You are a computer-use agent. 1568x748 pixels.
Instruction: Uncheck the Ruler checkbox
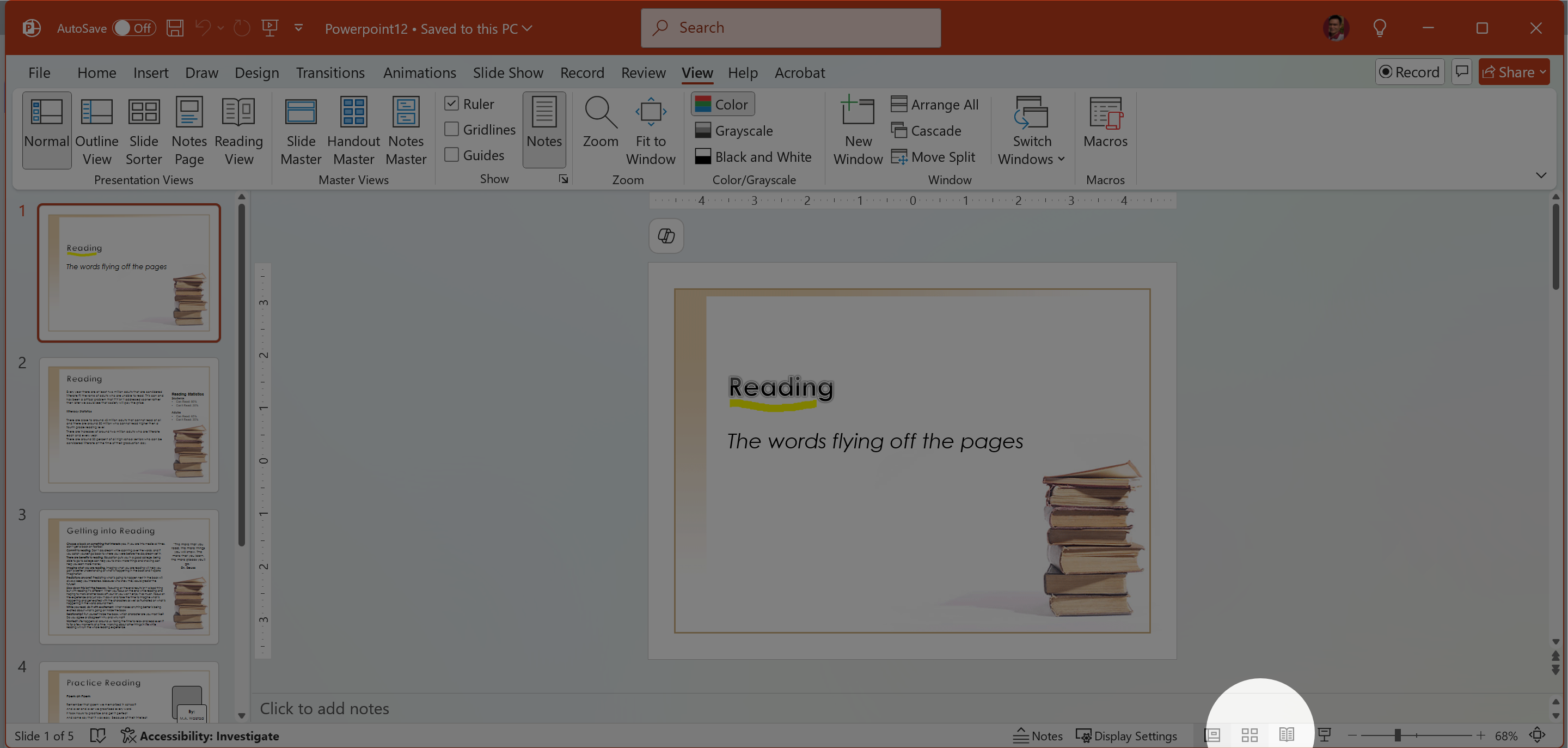[452, 104]
